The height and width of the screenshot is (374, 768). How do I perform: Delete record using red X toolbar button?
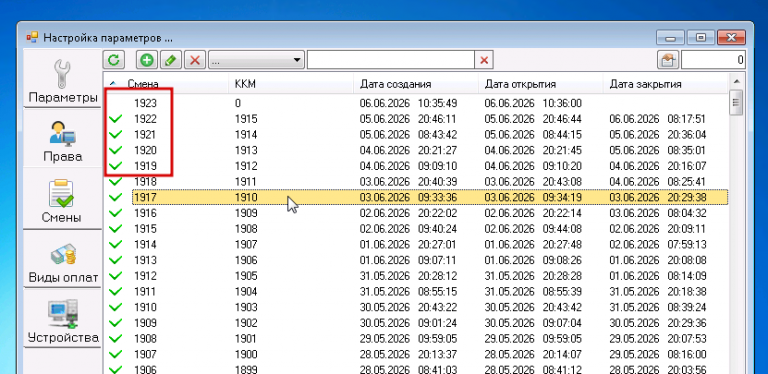195,60
